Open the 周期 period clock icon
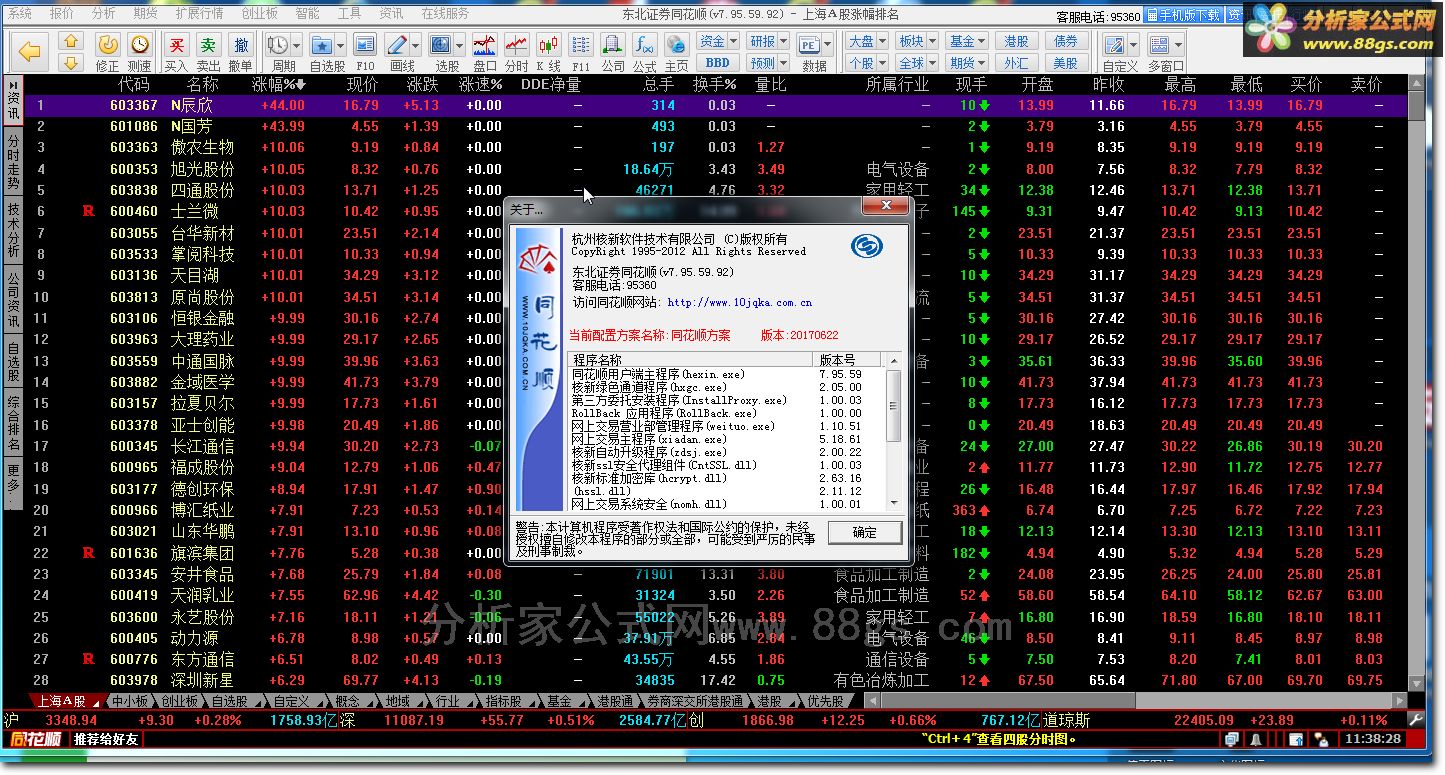This screenshot has height=775, width=1445. point(279,45)
